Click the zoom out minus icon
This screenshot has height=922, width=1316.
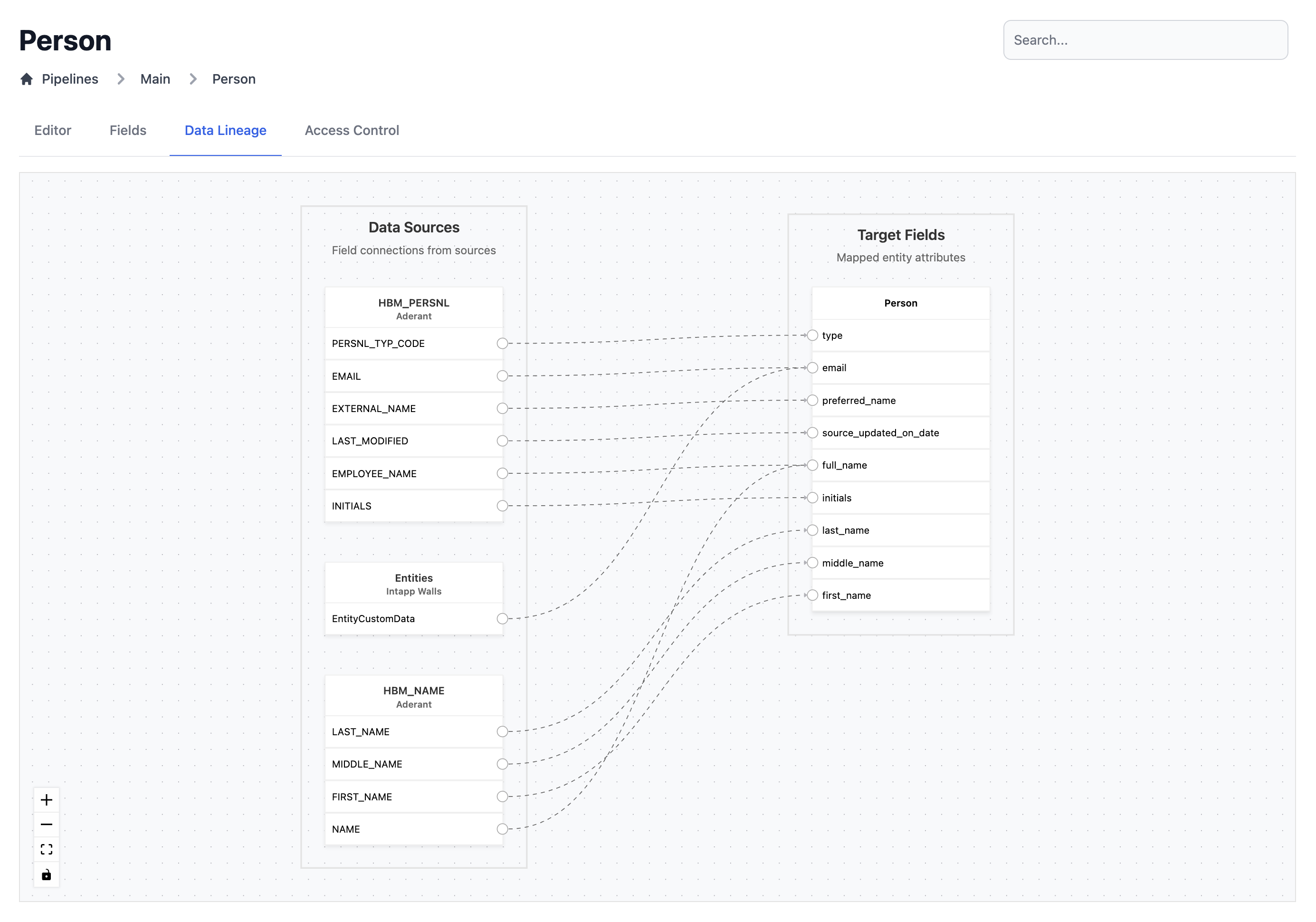point(47,825)
